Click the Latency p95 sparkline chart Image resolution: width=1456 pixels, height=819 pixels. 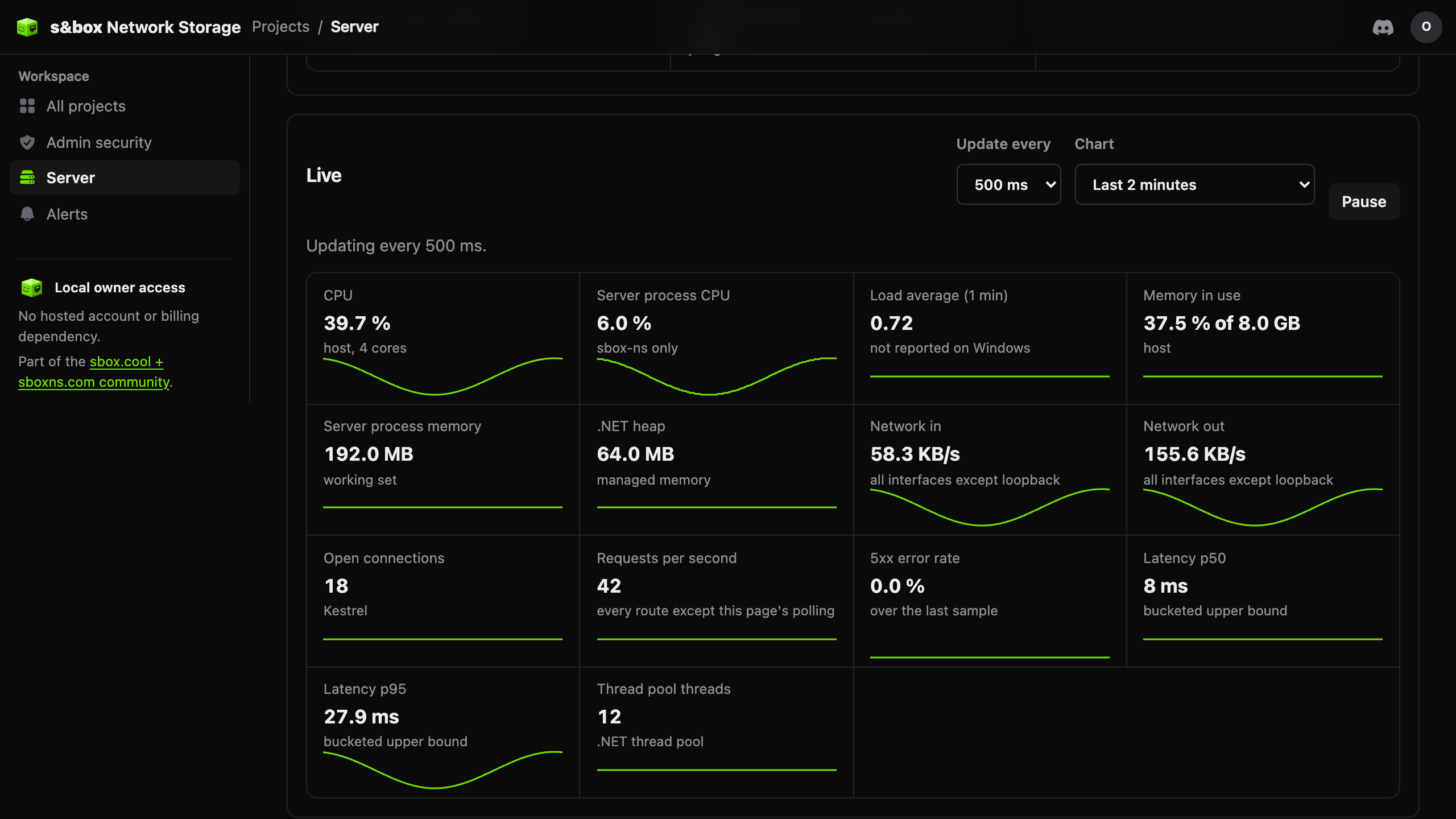click(442, 770)
